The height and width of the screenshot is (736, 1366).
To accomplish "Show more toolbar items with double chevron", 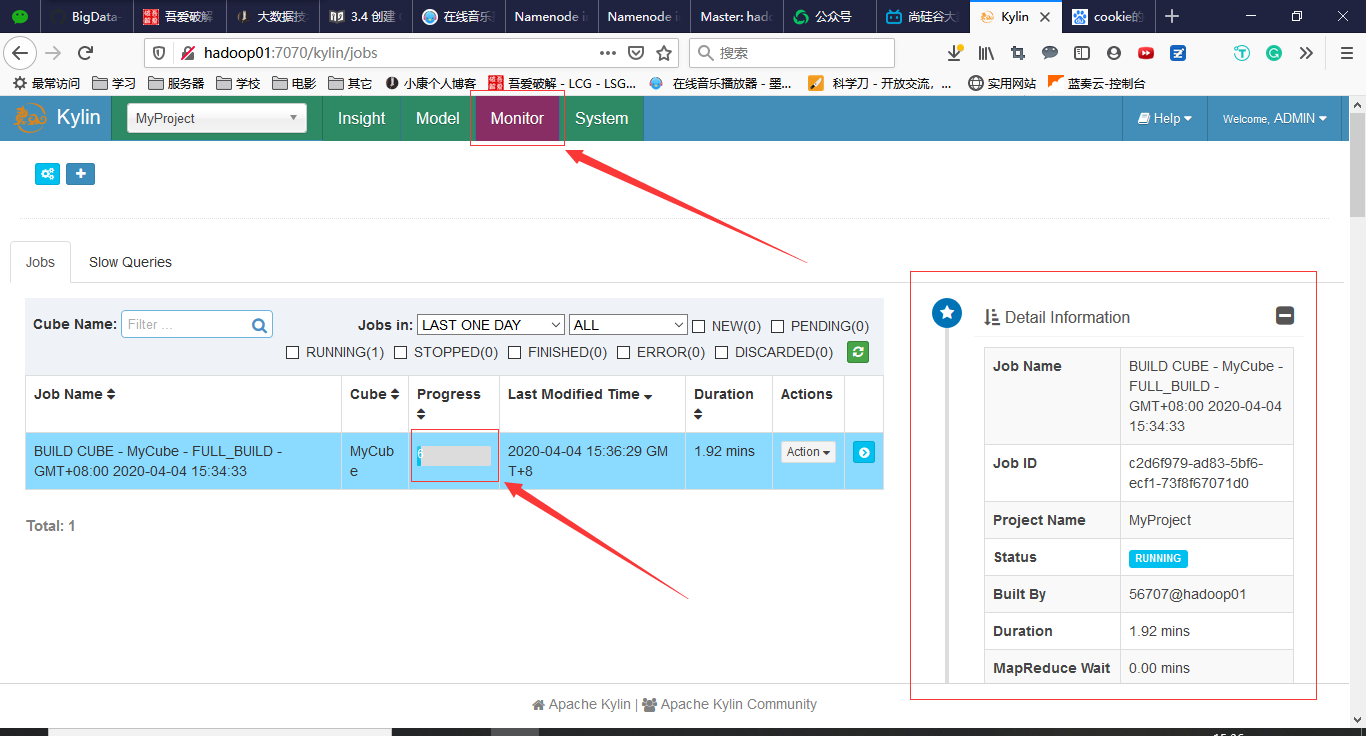I will pyautogui.click(x=1306, y=53).
